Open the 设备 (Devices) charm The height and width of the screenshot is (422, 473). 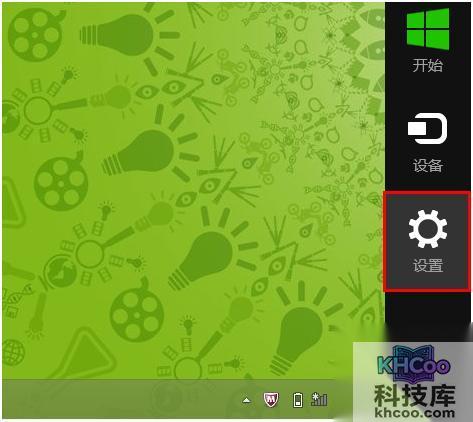(428, 142)
